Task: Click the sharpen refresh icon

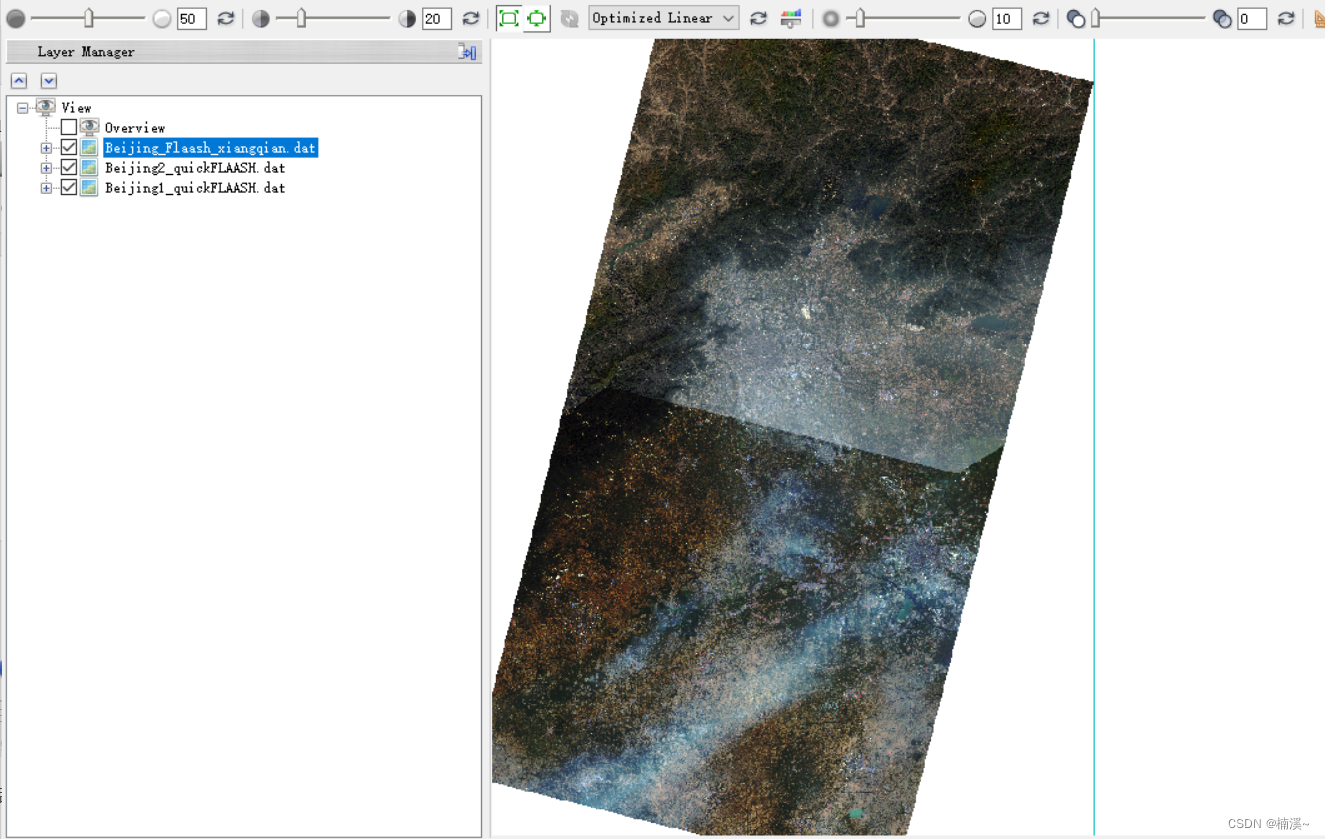Action: 1040,18
